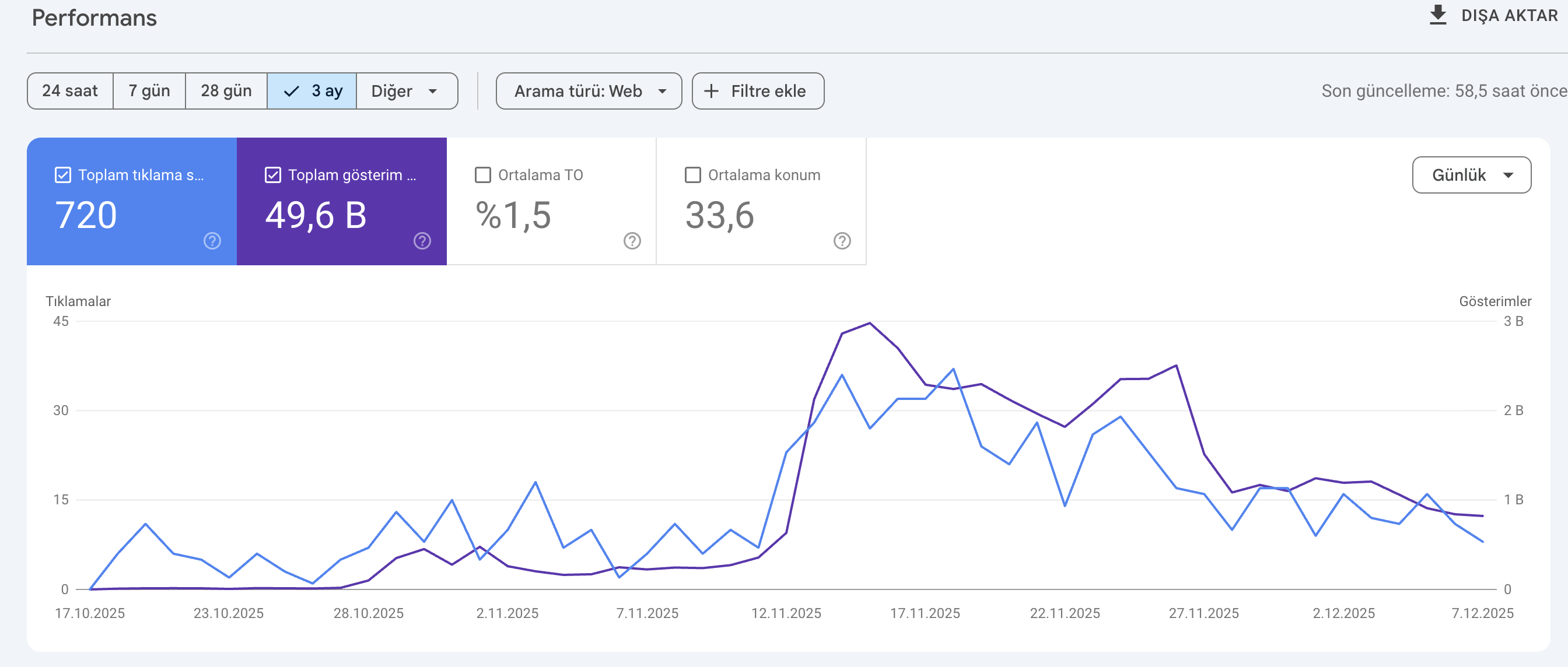1568x667 pixels.
Task: Click checkmark icon on 3 ay tab
Action: coord(292,92)
